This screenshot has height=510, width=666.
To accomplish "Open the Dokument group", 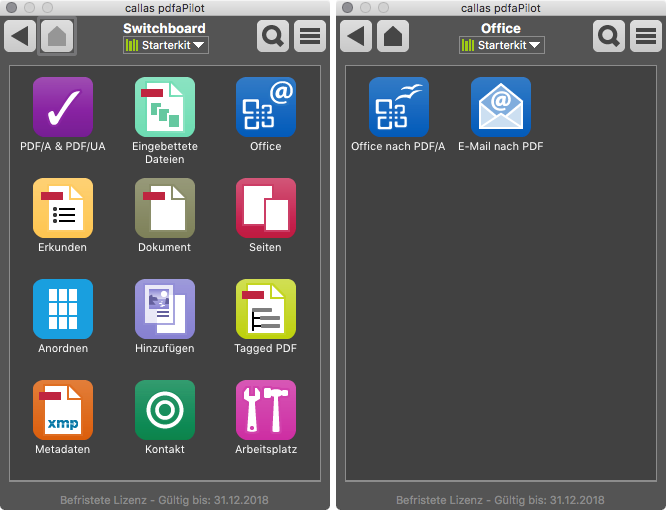I will (165, 208).
